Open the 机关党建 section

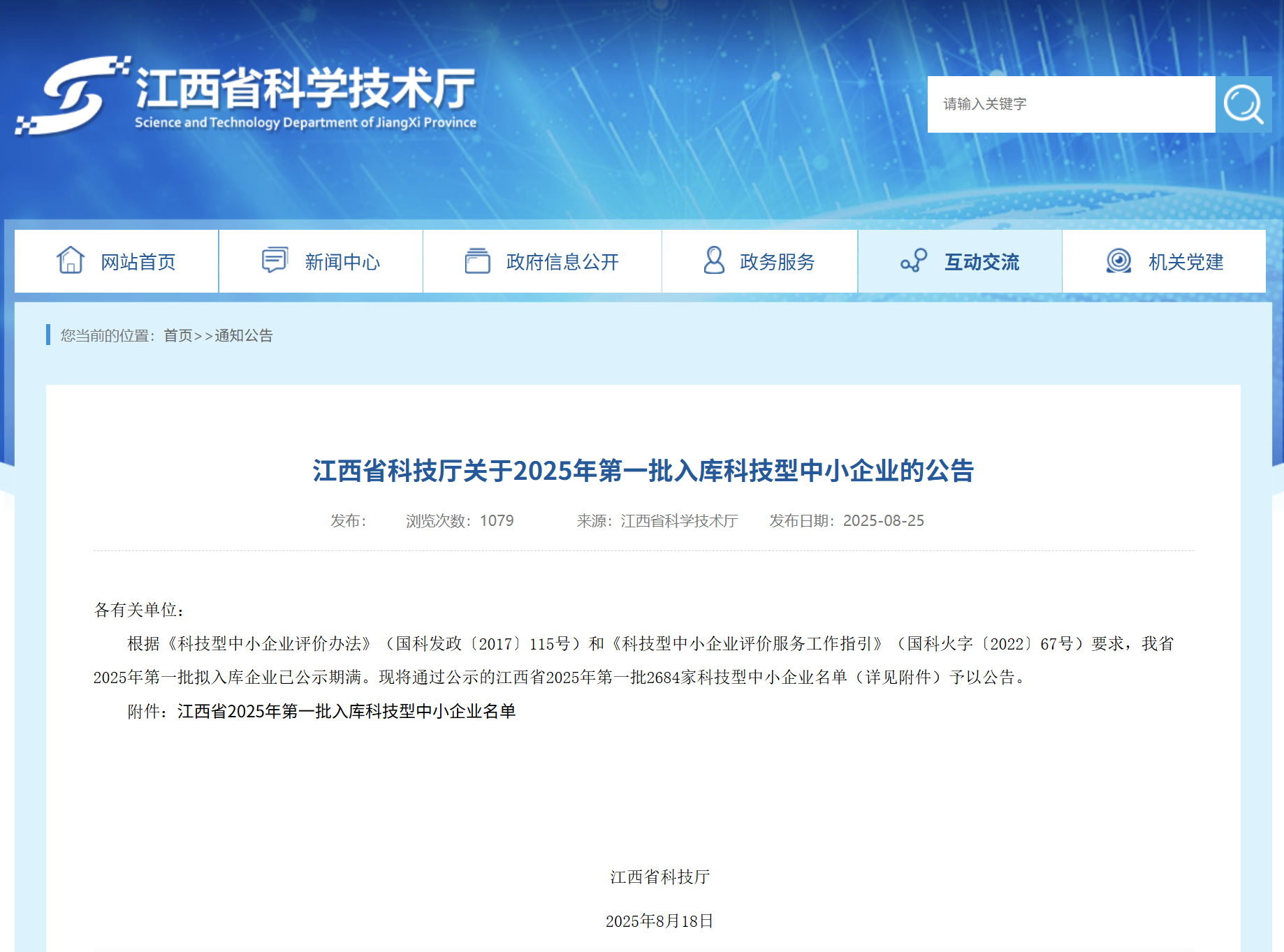[1185, 261]
